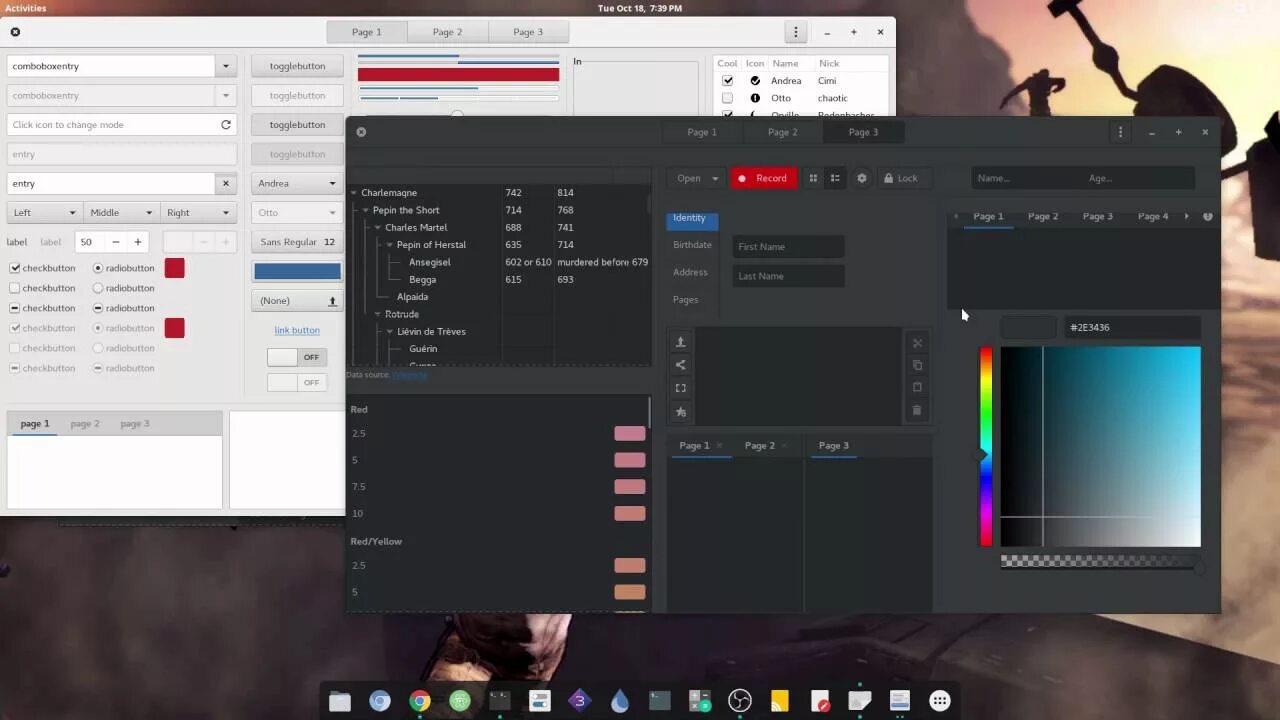Click the red Record button

(764, 178)
